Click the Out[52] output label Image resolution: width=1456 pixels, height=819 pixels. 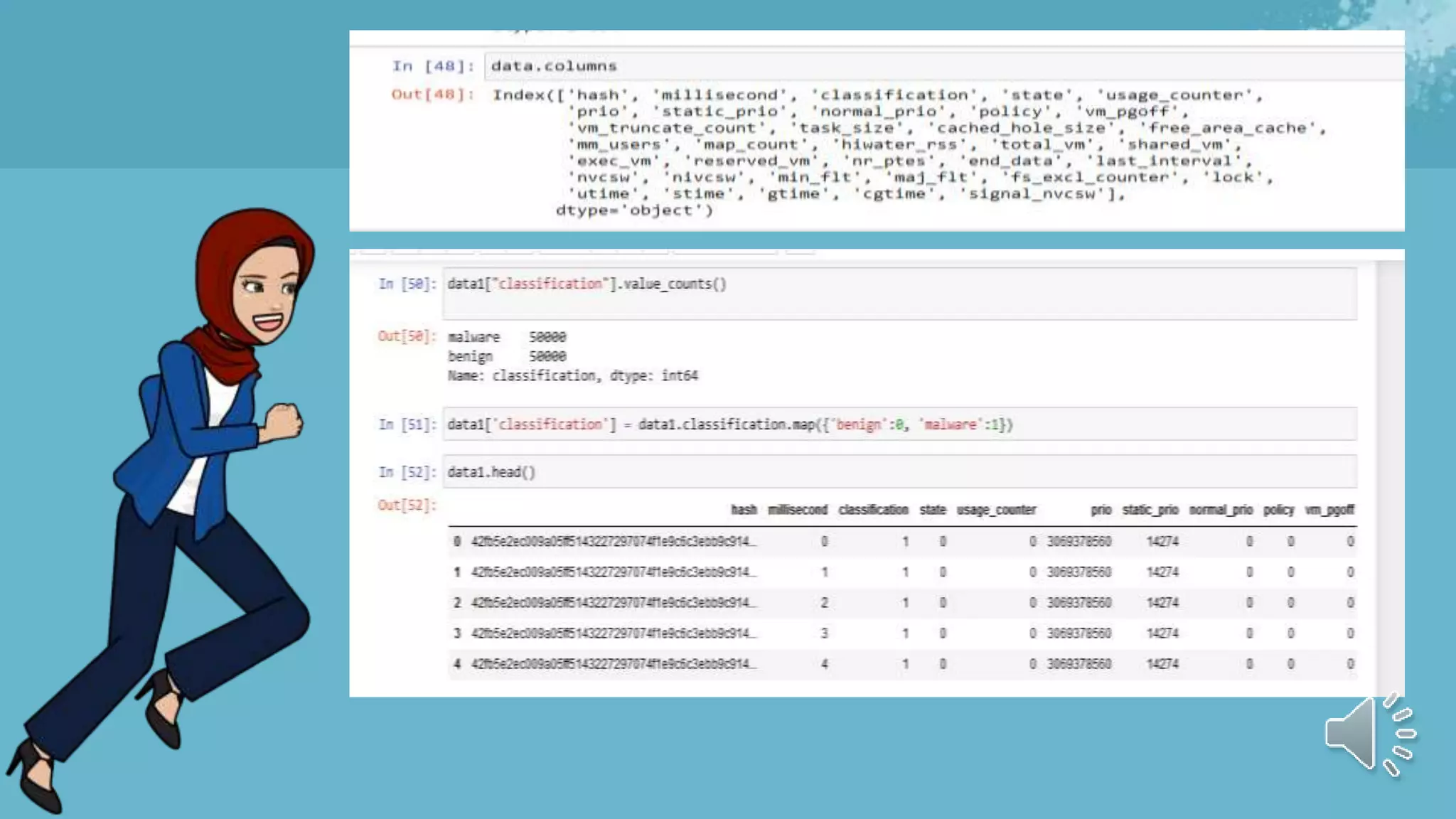point(407,505)
